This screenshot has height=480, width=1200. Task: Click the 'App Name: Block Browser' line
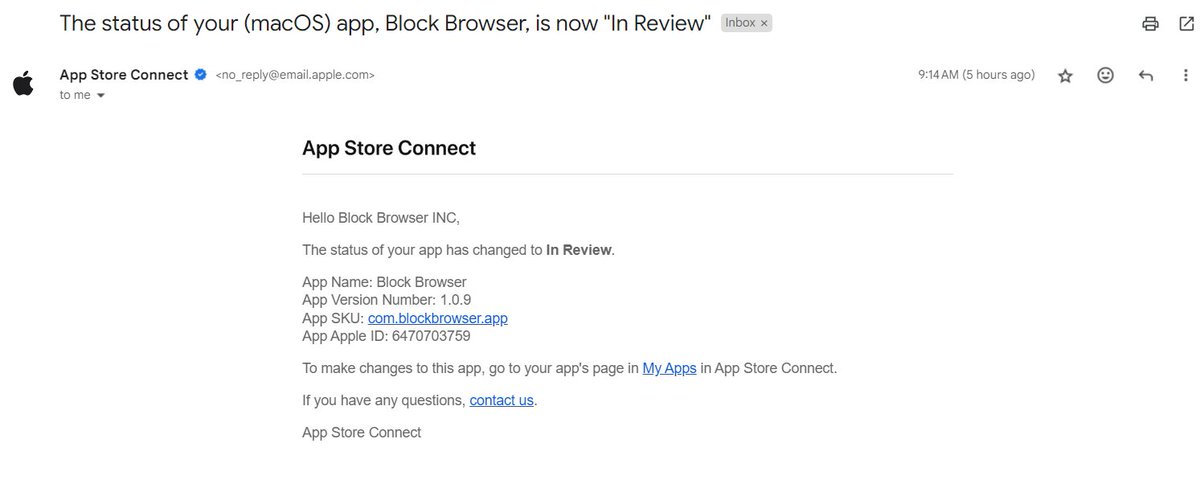pyautogui.click(x=384, y=282)
